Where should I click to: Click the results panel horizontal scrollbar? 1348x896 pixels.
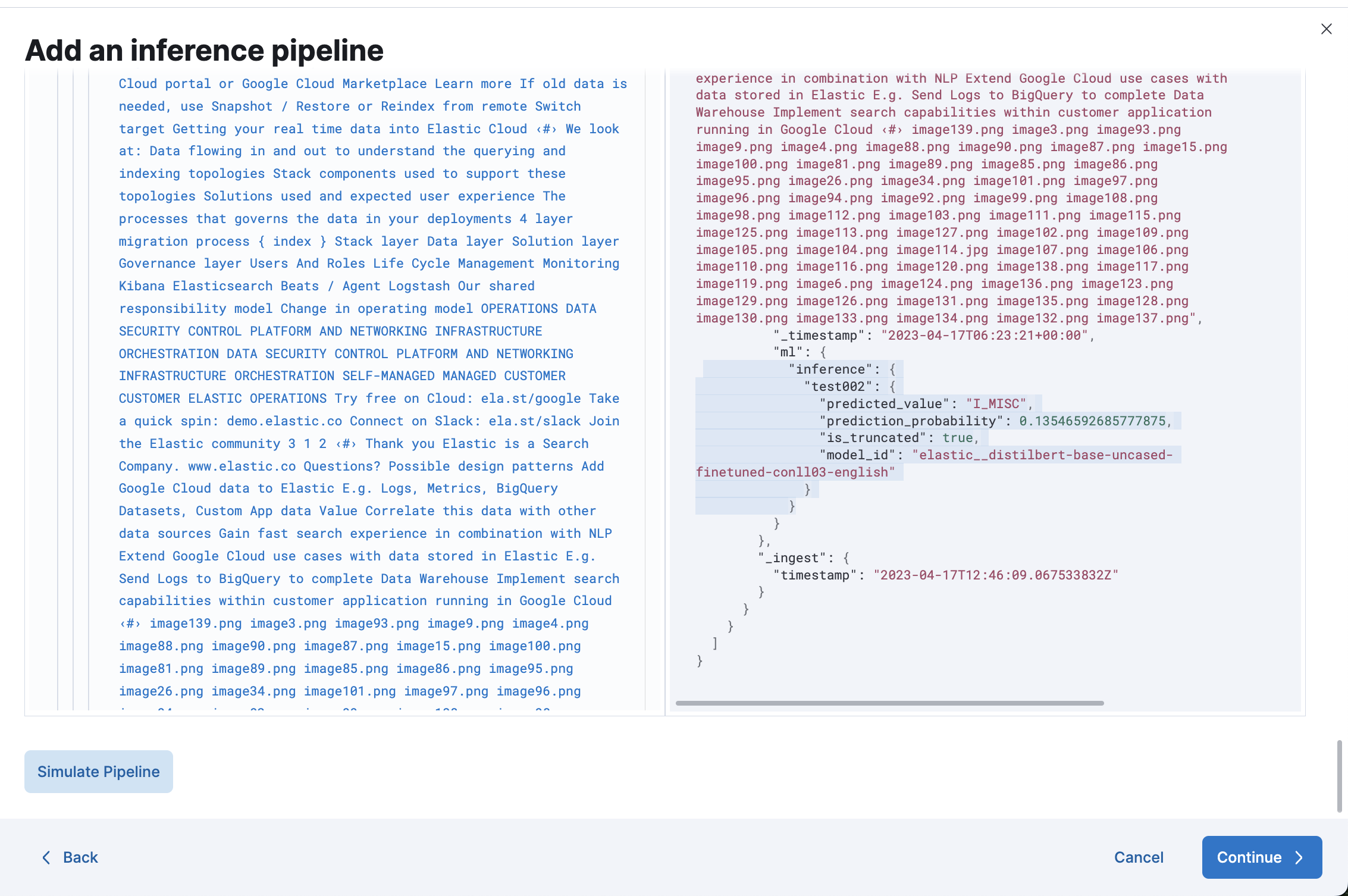coord(889,703)
